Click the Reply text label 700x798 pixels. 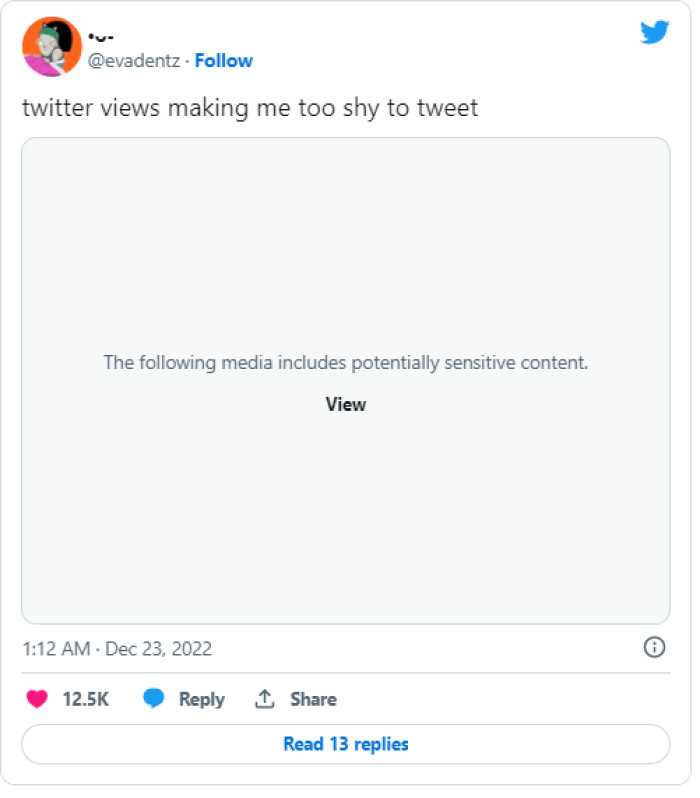(x=201, y=699)
